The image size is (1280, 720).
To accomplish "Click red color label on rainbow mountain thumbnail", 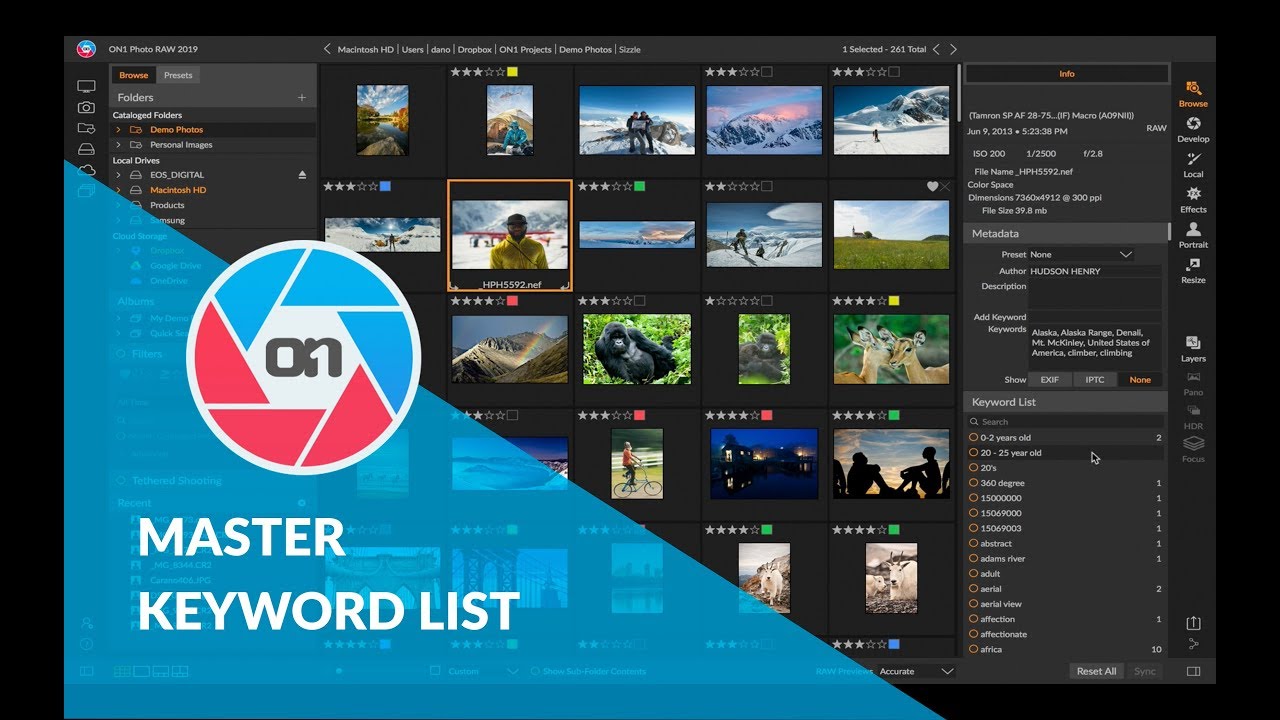I will pos(512,300).
